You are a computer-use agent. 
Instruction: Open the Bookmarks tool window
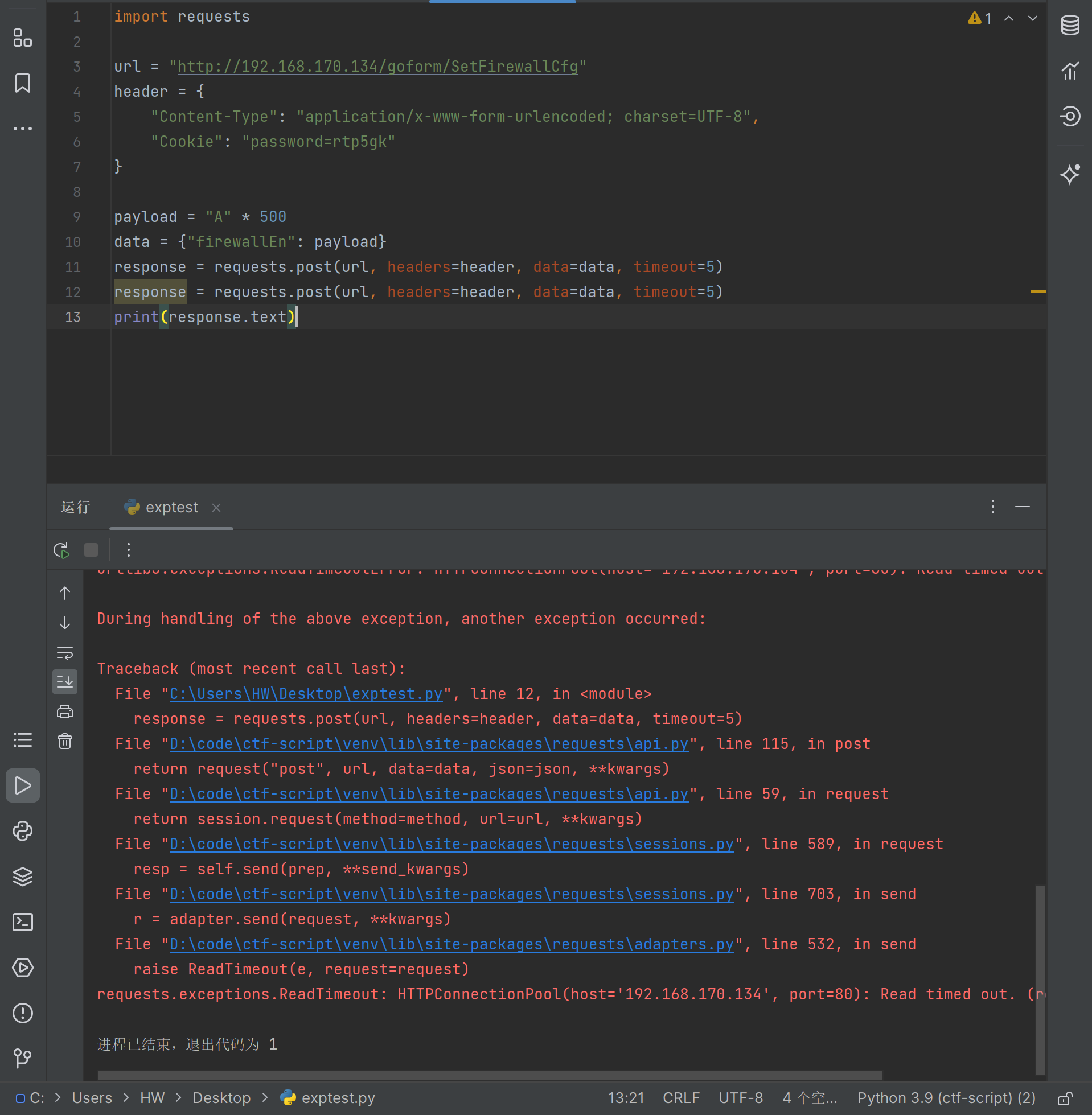point(22,83)
